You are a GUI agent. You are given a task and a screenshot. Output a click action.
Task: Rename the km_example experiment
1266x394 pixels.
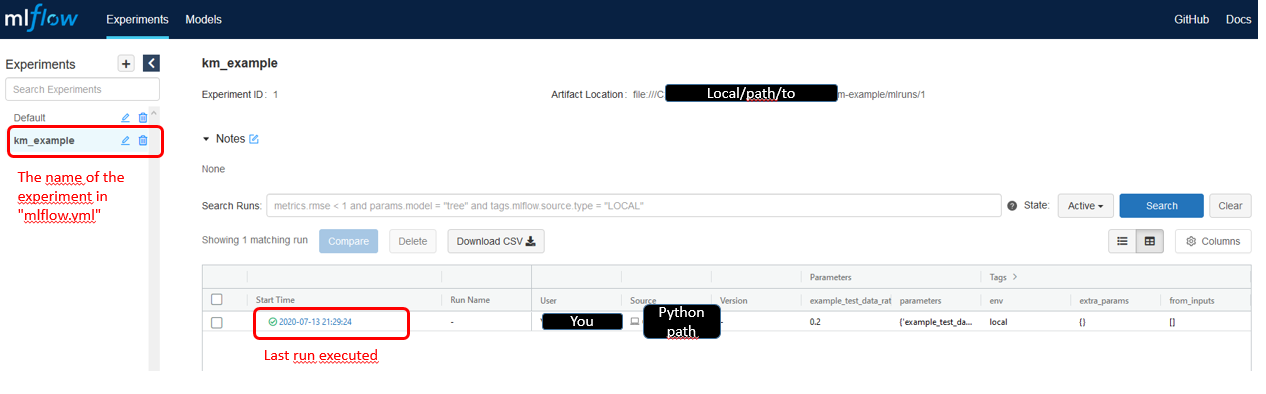[125, 140]
